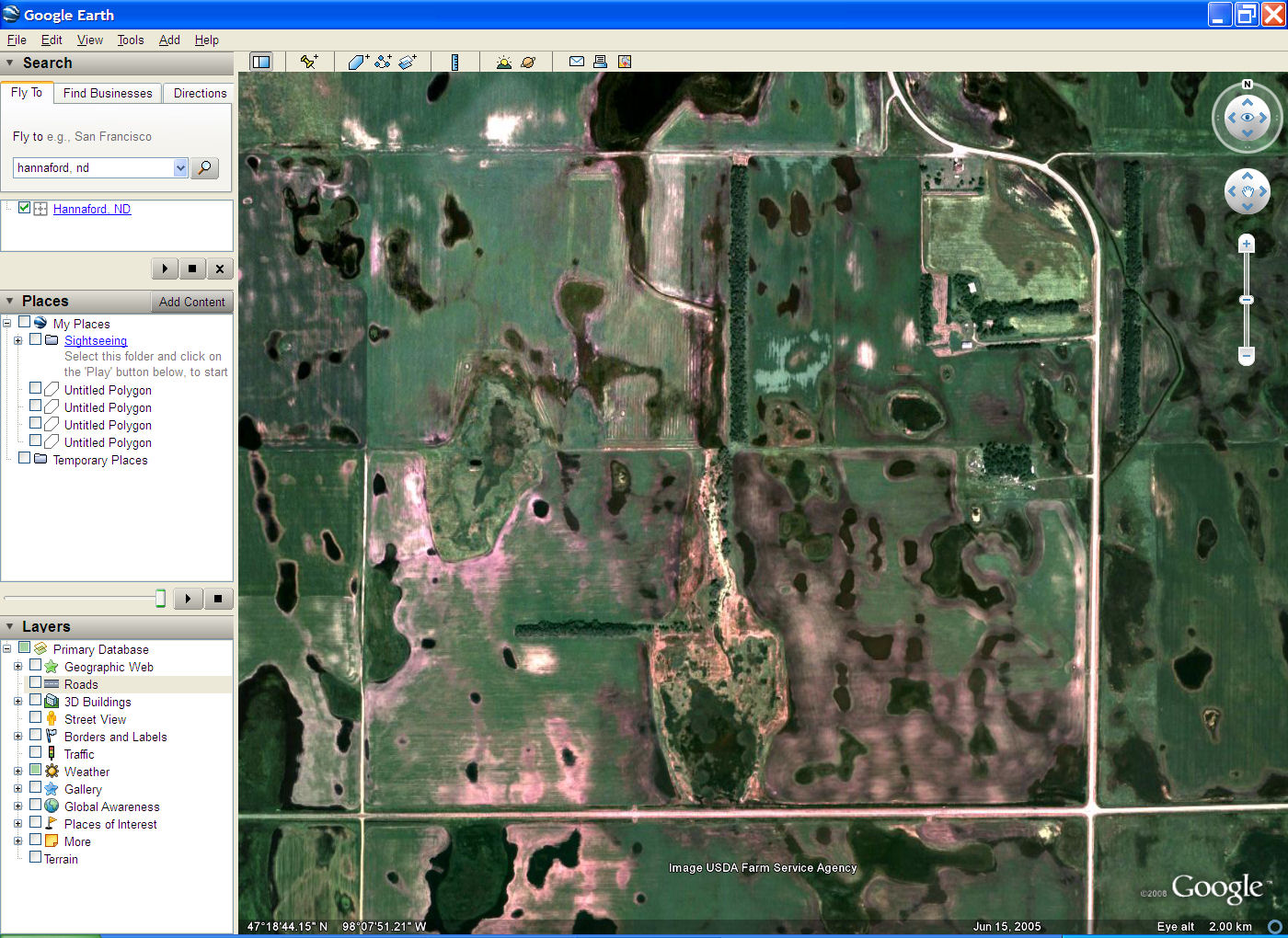The height and width of the screenshot is (938, 1288).
Task: Toggle the Traffic layer checkbox
Action: pos(36,752)
